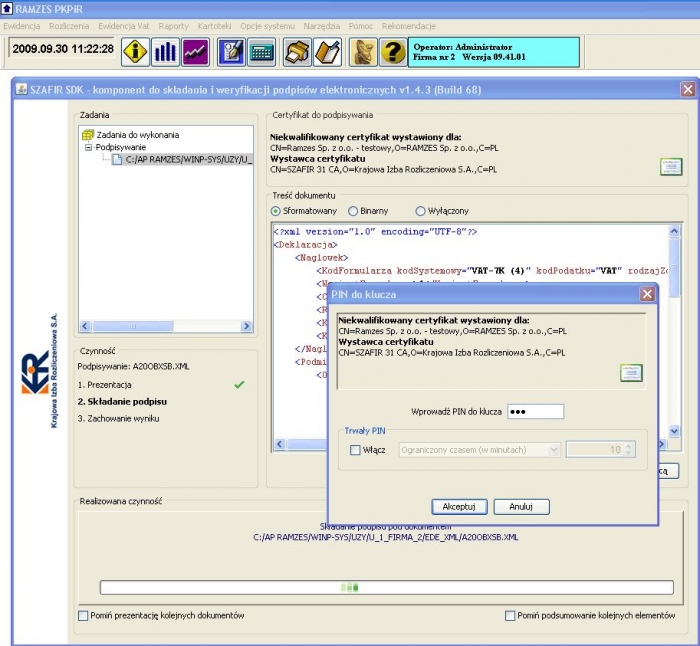Show certificate details icon in PIN dialog

click(631, 373)
